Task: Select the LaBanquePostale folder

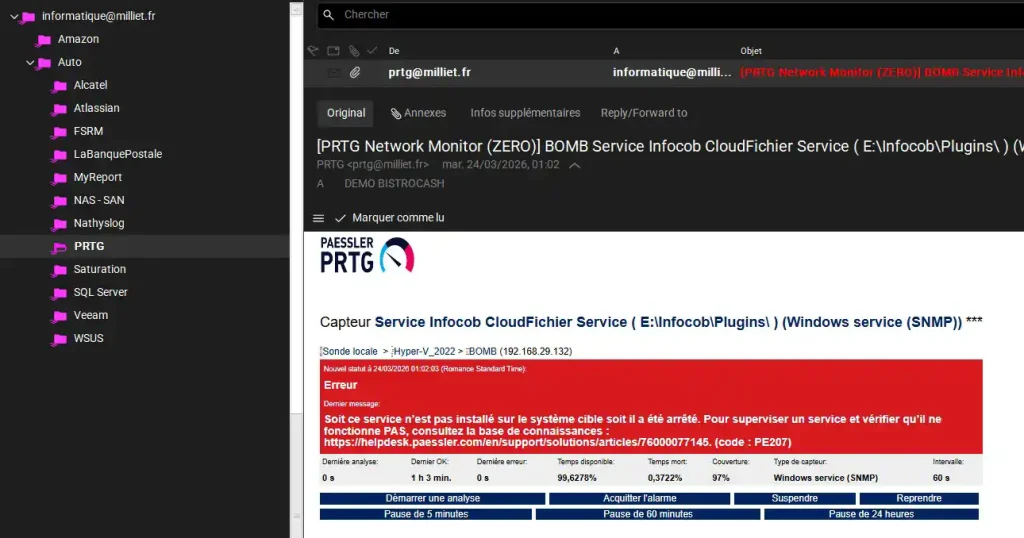Action: coord(118,154)
